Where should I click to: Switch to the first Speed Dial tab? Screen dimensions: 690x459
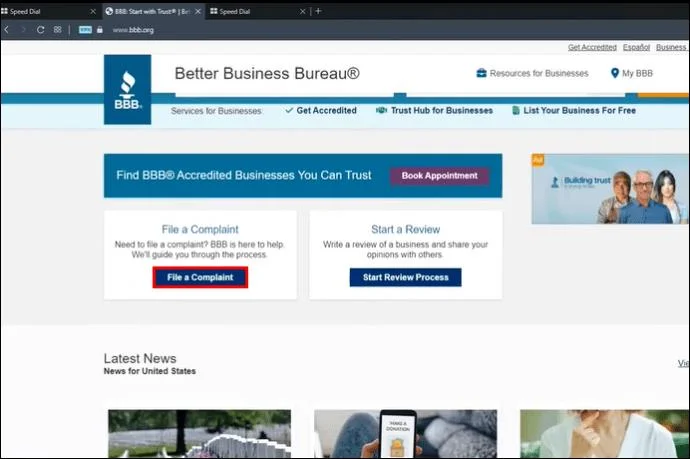pos(44,11)
